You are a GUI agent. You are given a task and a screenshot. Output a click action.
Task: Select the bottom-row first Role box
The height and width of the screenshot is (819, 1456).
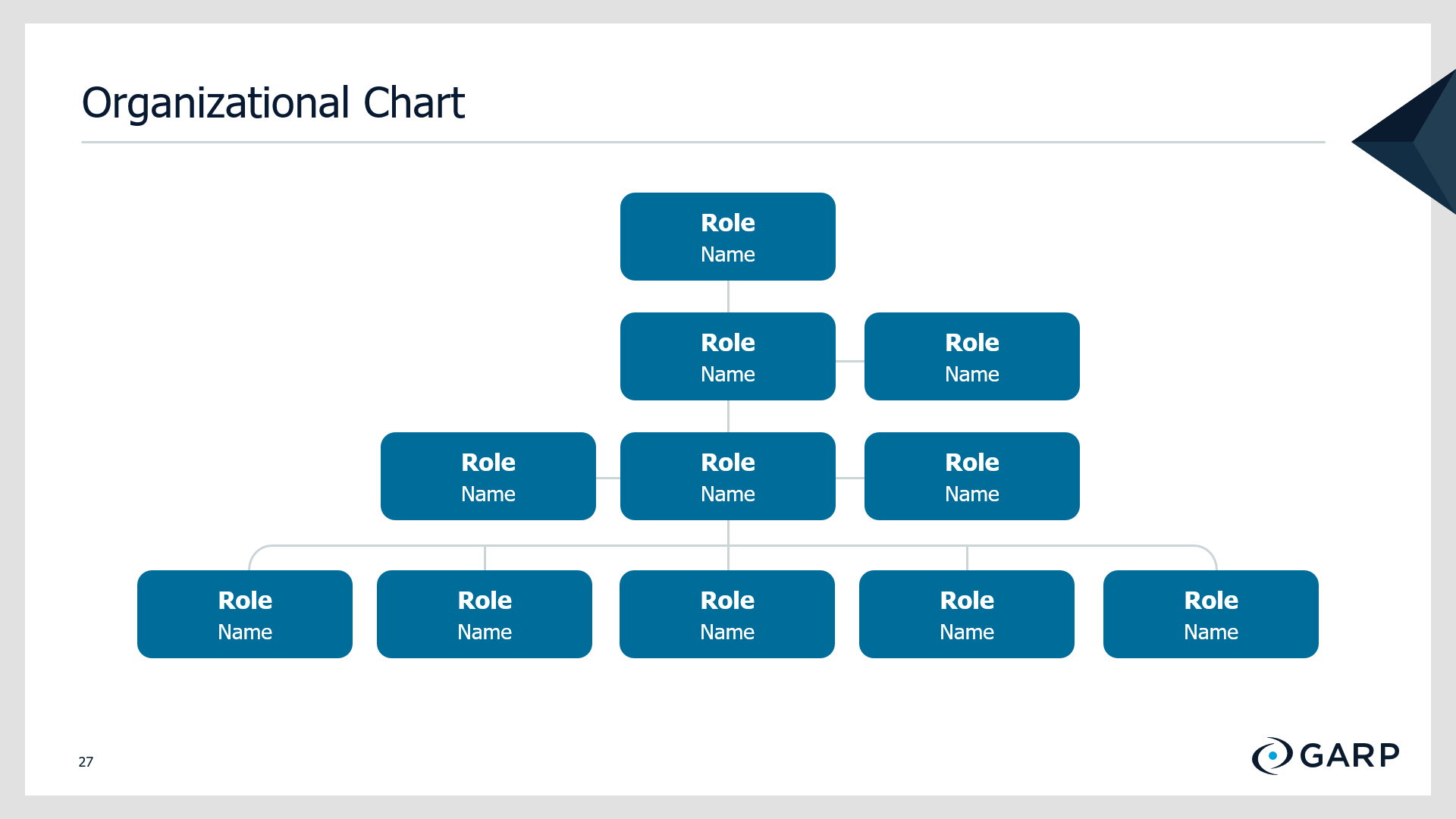click(x=245, y=614)
